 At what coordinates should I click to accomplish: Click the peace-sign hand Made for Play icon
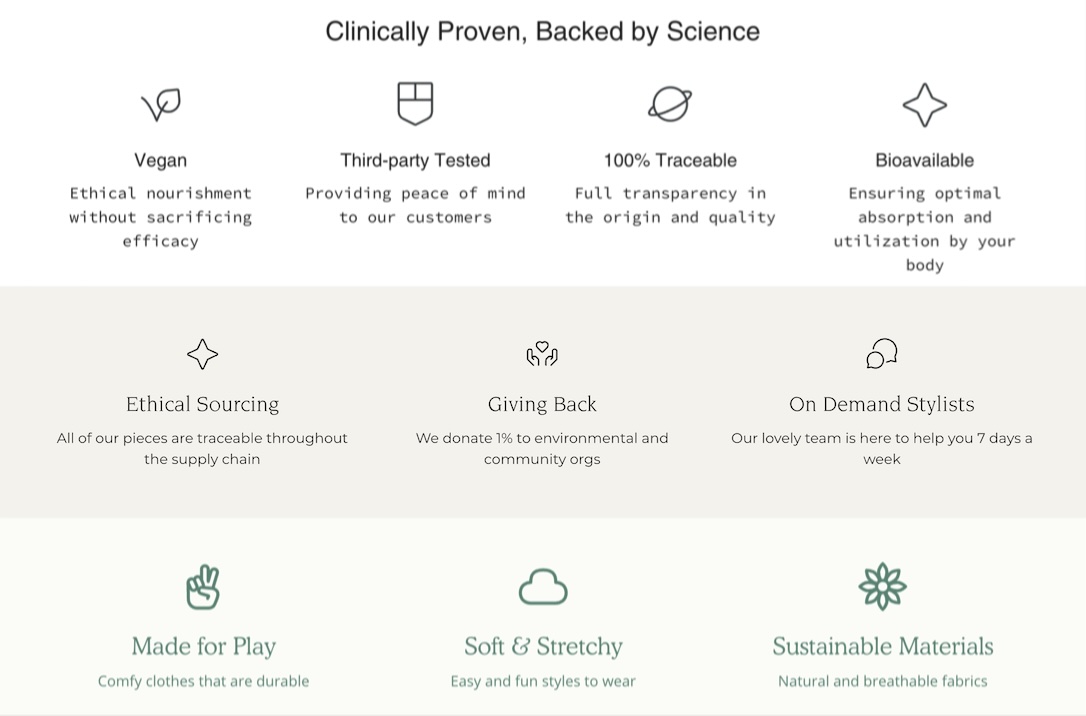click(x=203, y=587)
